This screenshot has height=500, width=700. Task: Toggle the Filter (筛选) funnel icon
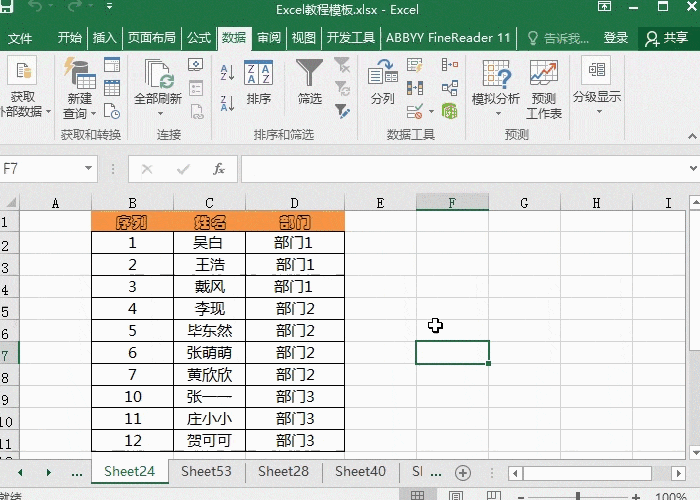[309, 73]
